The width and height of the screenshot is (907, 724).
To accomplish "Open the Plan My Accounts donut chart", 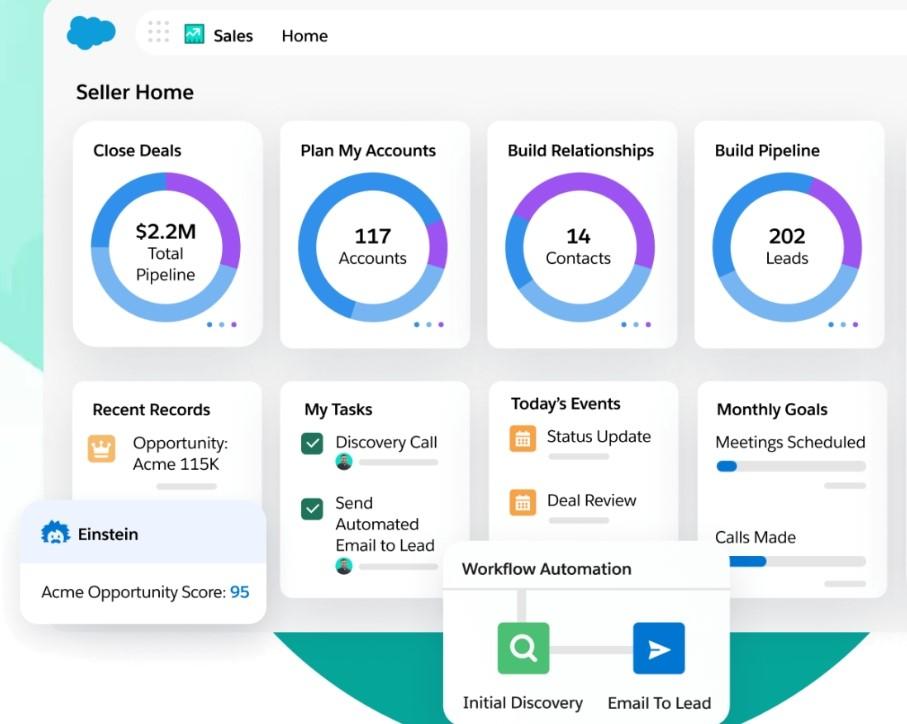I will click(x=373, y=247).
